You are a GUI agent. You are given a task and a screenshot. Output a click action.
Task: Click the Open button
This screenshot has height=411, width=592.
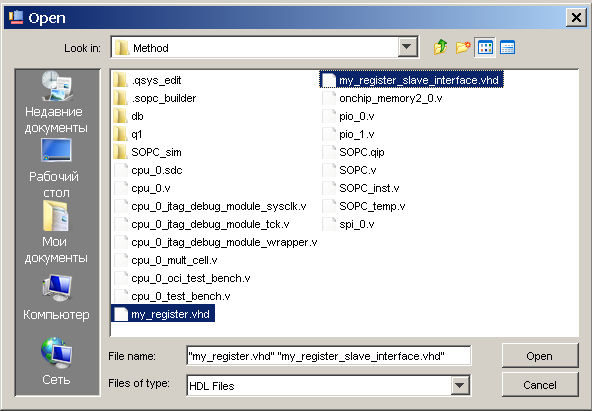540,356
